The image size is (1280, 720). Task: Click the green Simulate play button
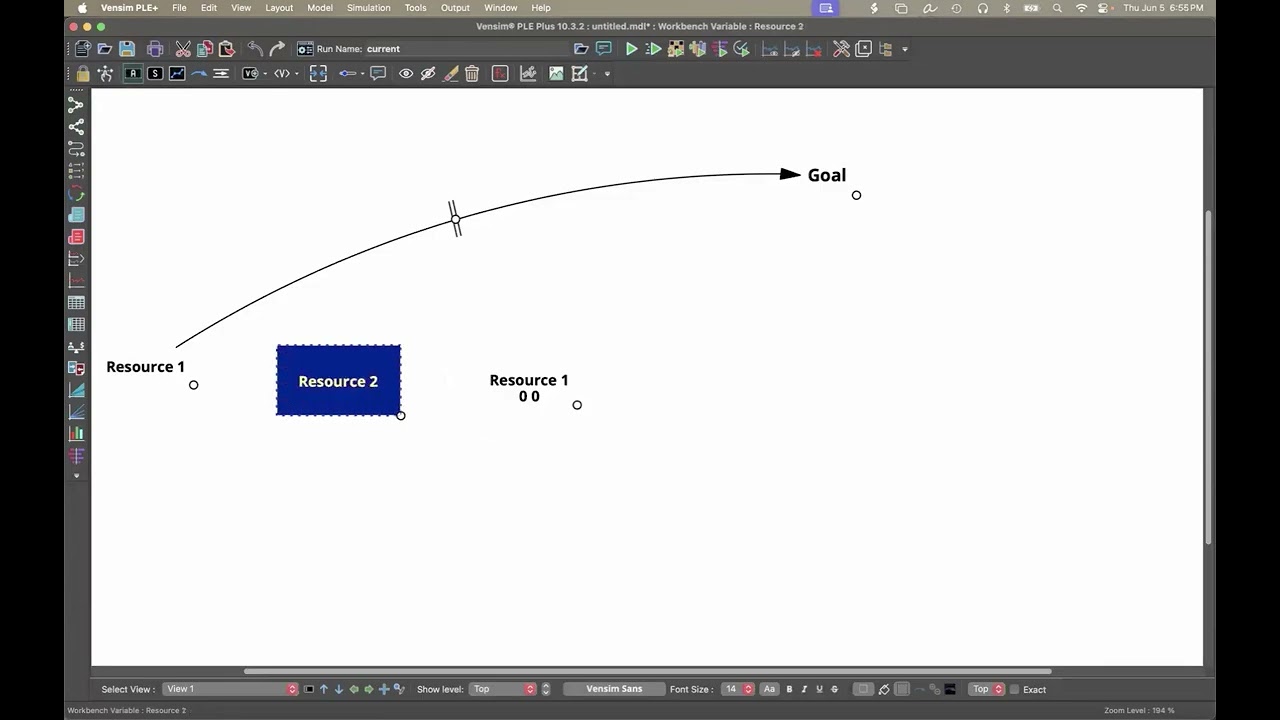pyautogui.click(x=631, y=48)
